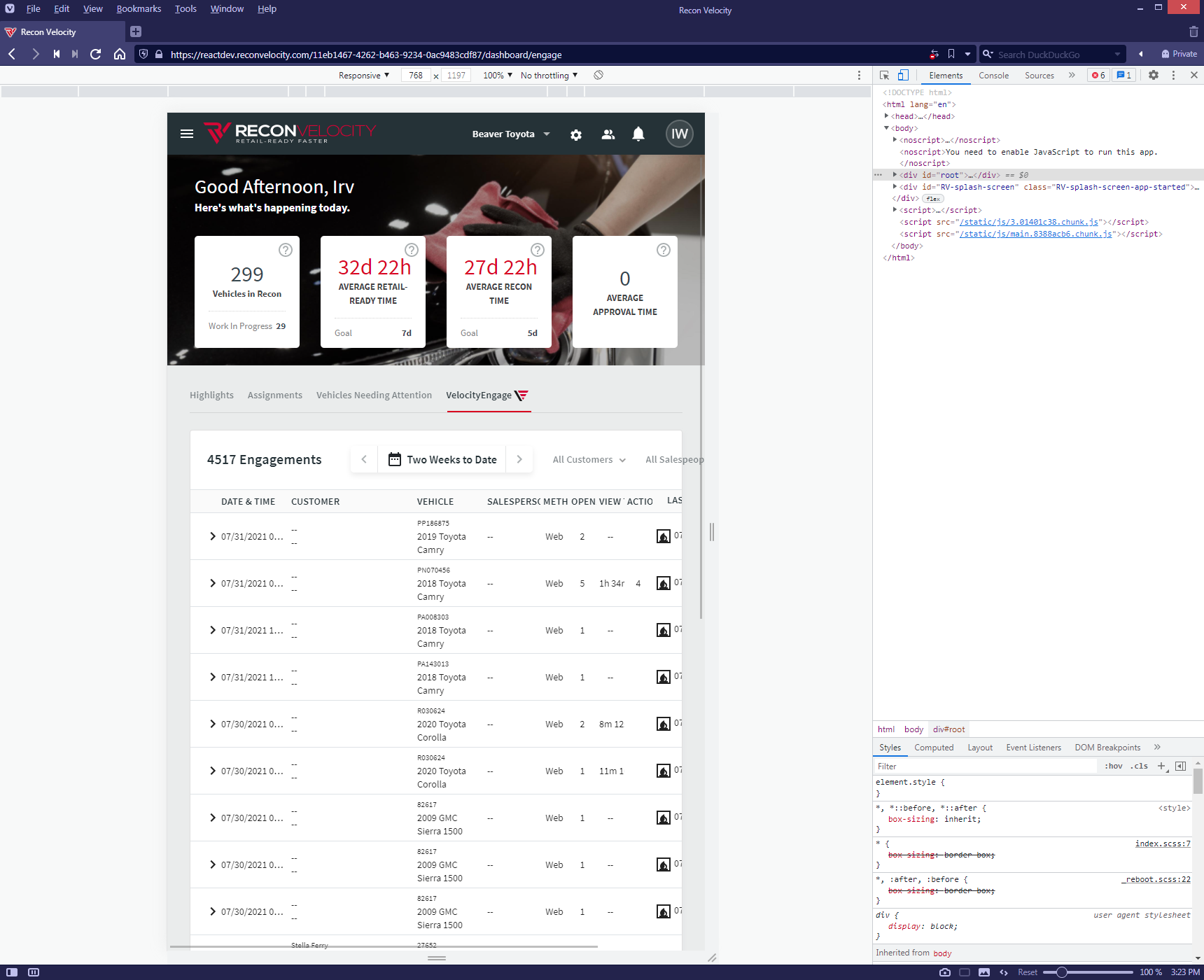
Task: Toggle the :hov element state panel
Action: (x=1113, y=766)
